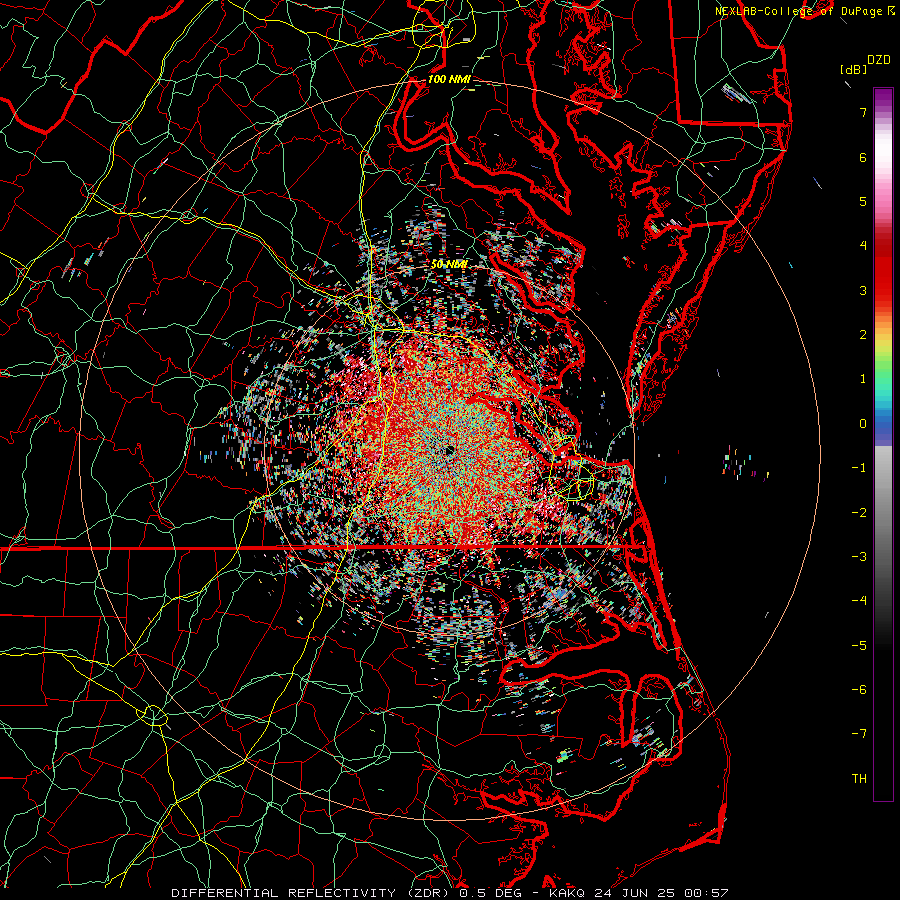Screen dimensions: 900x900
Task: Click the 2 value on the color scale
Action: tap(863, 335)
